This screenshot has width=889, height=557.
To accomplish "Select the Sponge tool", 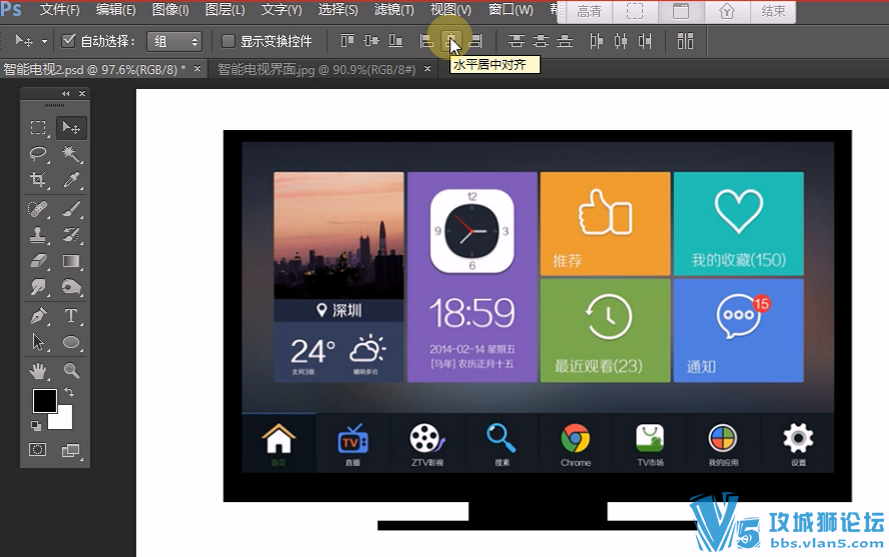I will (71, 286).
